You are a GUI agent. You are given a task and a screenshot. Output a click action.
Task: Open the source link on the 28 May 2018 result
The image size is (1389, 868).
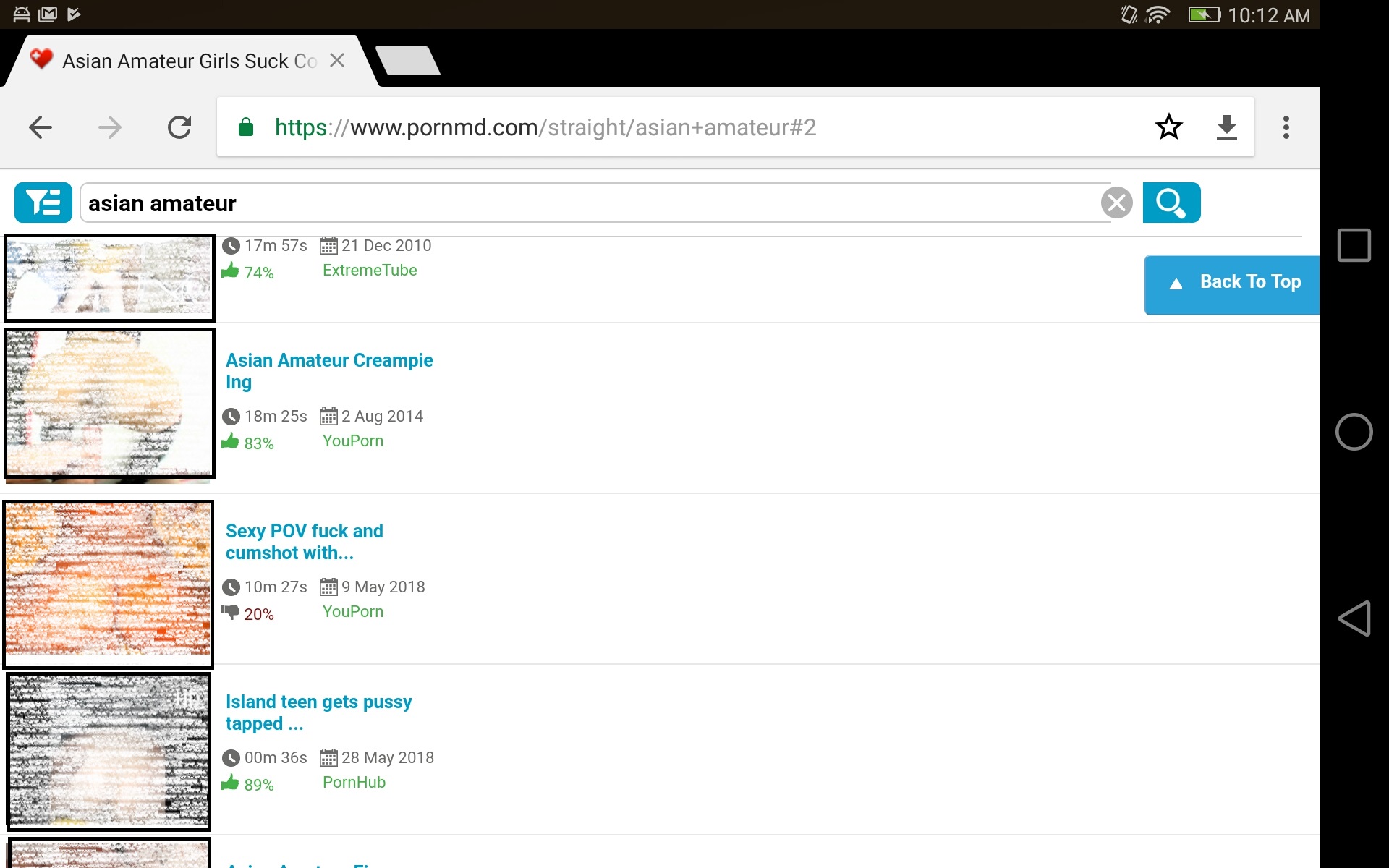[x=354, y=783]
